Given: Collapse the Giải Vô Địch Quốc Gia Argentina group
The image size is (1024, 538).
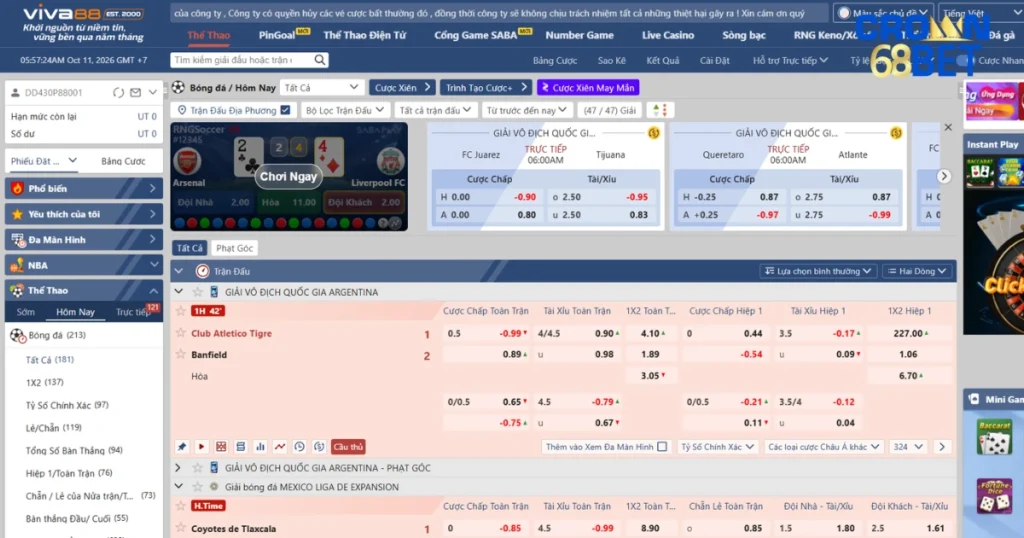Looking at the screenshot, I should coord(178,292).
